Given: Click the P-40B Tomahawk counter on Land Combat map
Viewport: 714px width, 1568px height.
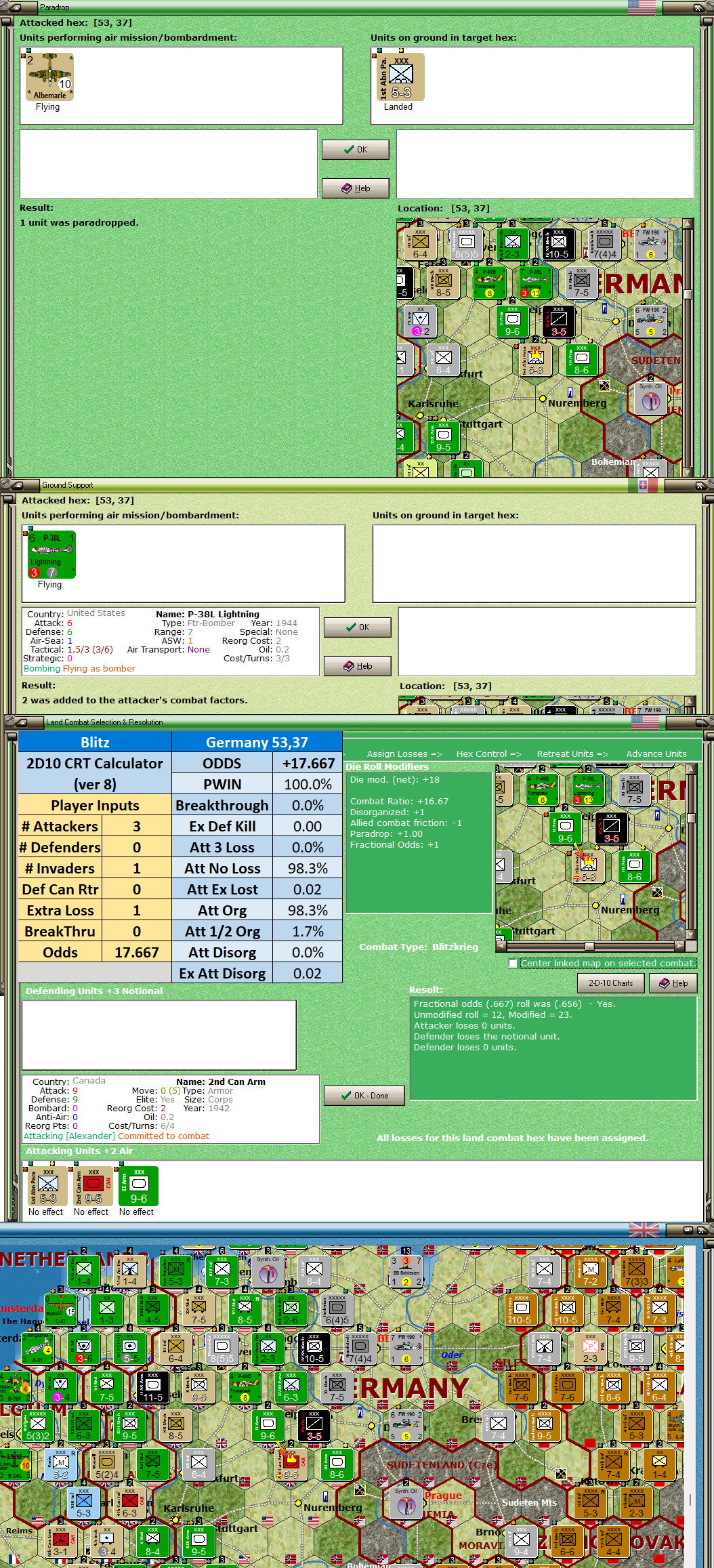Looking at the screenshot, I should pos(542,789).
